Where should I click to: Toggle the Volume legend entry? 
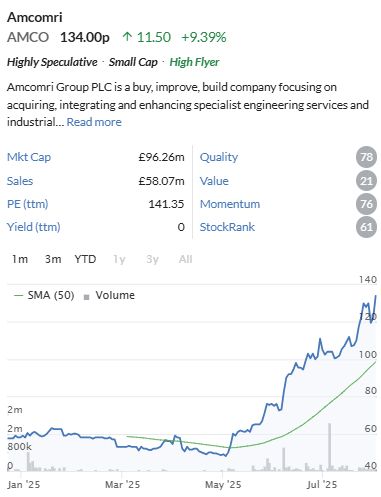coord(109,295)
